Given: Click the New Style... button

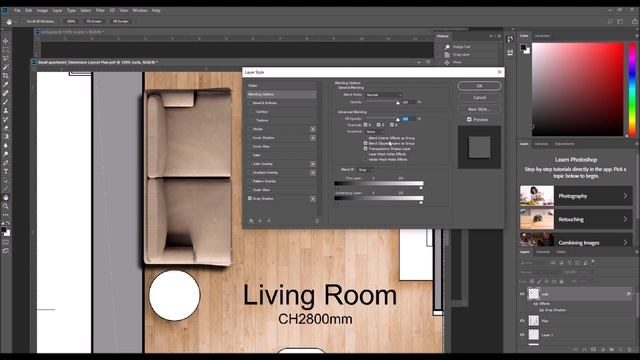Looking at the screenshot, I should tap(480, 109).
